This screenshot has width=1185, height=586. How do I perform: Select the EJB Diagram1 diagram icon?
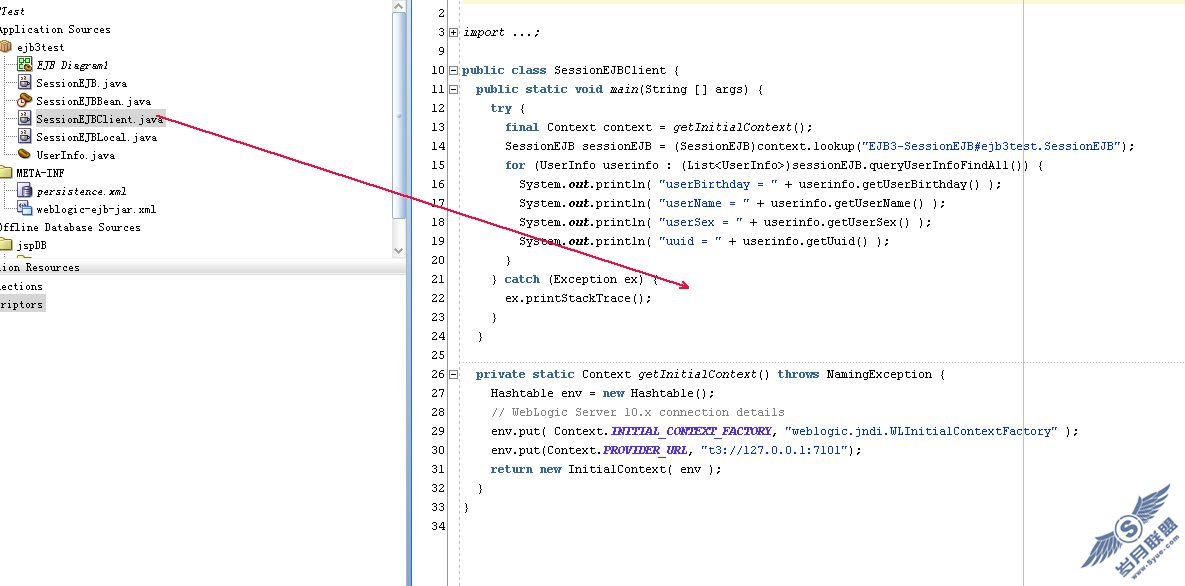[24, 65]
